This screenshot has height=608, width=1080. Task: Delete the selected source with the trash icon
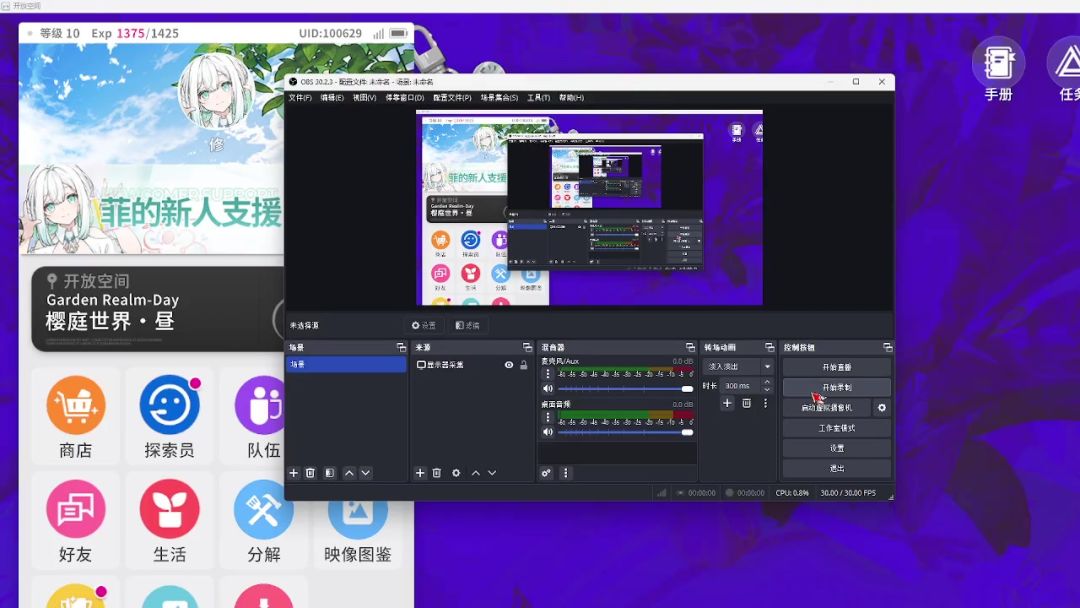437,473
